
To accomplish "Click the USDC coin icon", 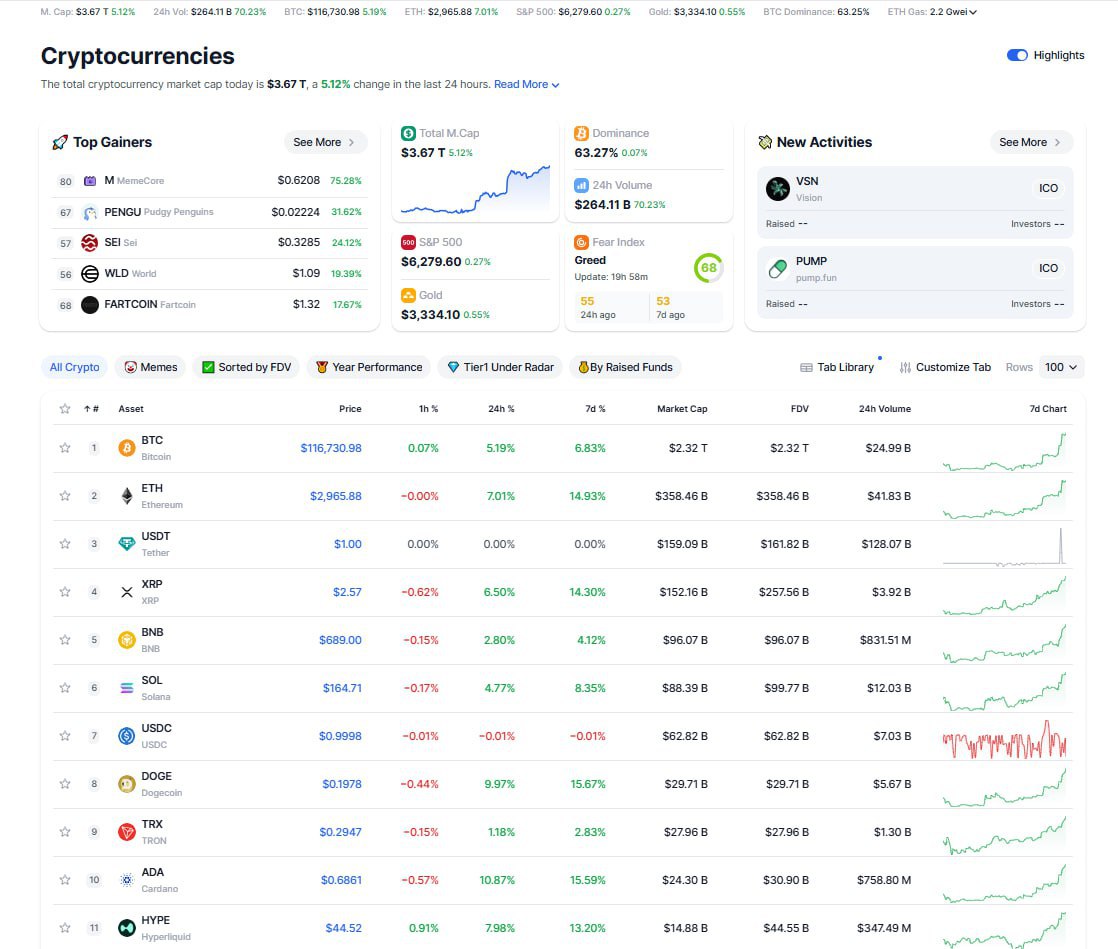I will pyautogui.click(x=127, y=736).
